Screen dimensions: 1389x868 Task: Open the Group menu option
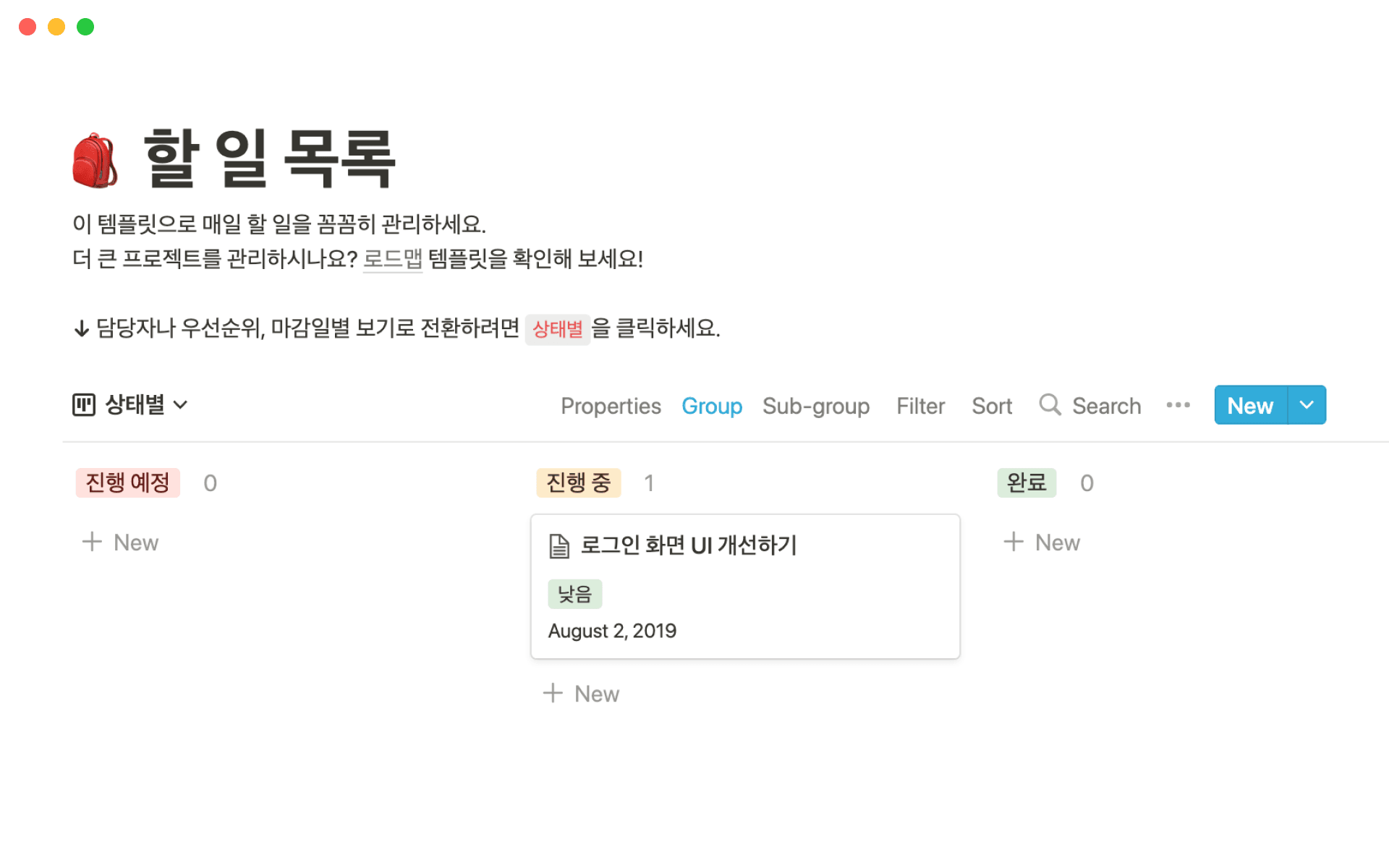(712, 406)
